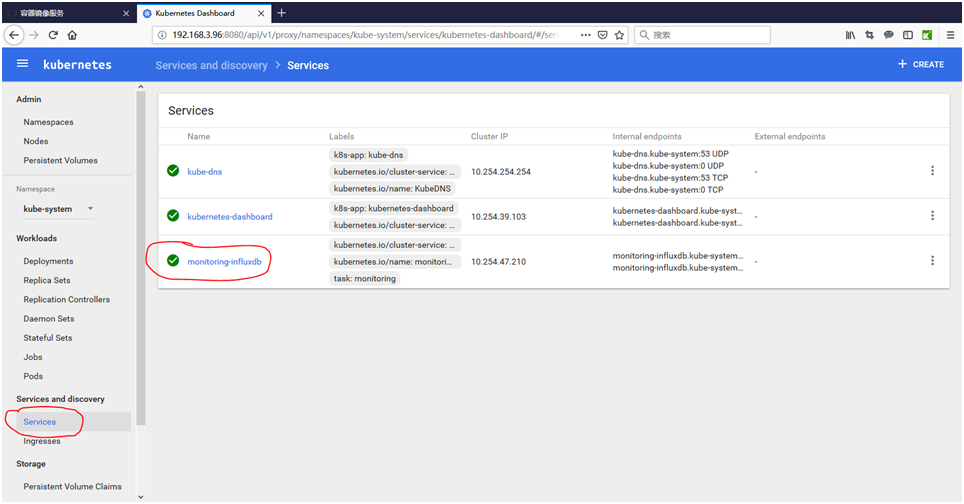Viewport: 964px width, 504px height.
Task: Click Services and discovery sidebar heading
Action: pos(60,399)
